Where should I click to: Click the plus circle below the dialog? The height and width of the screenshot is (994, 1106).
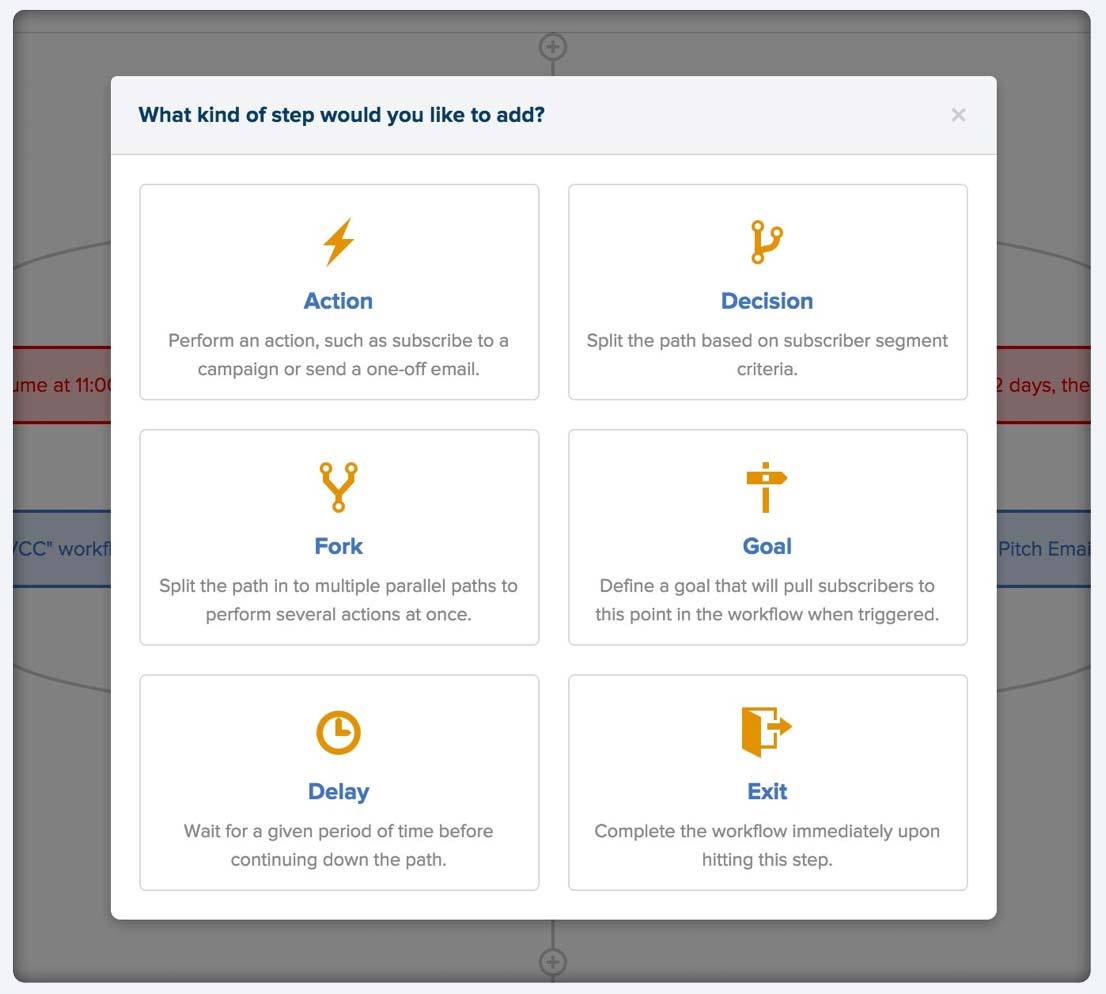pos(553,962)
